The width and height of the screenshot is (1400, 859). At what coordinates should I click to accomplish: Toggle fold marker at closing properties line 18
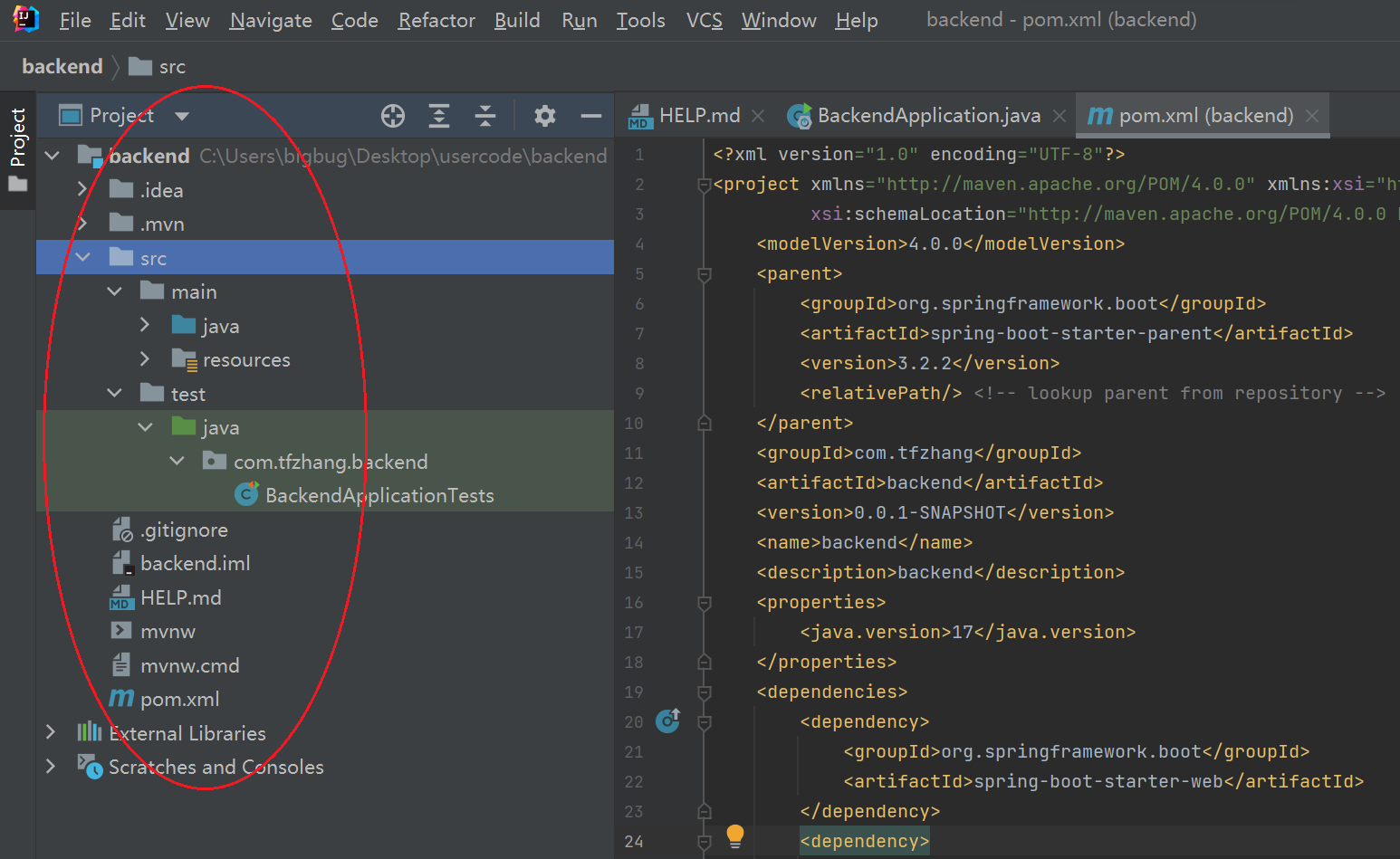point(704,662)
